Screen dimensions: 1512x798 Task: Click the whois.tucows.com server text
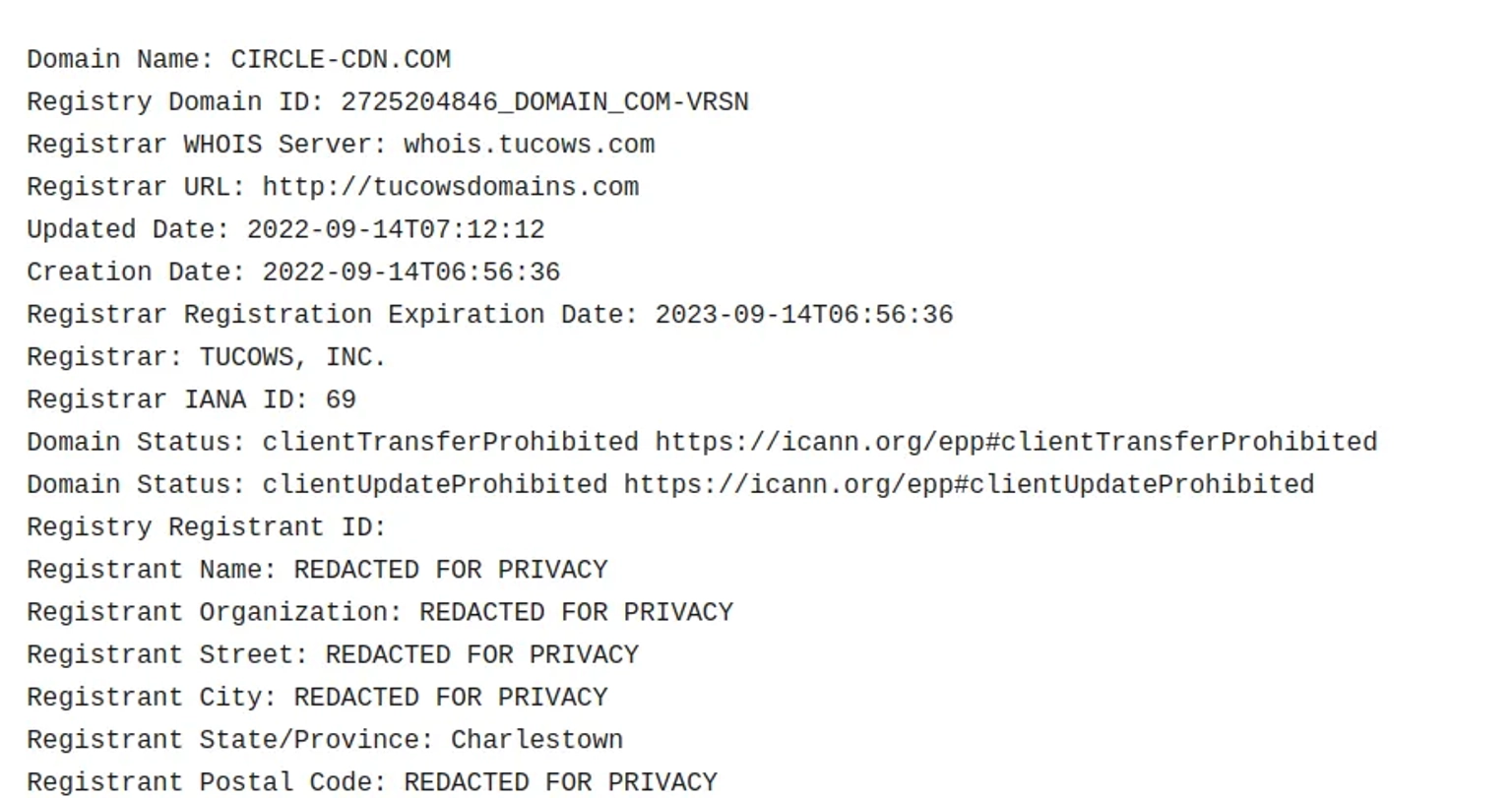click(530, 145)
